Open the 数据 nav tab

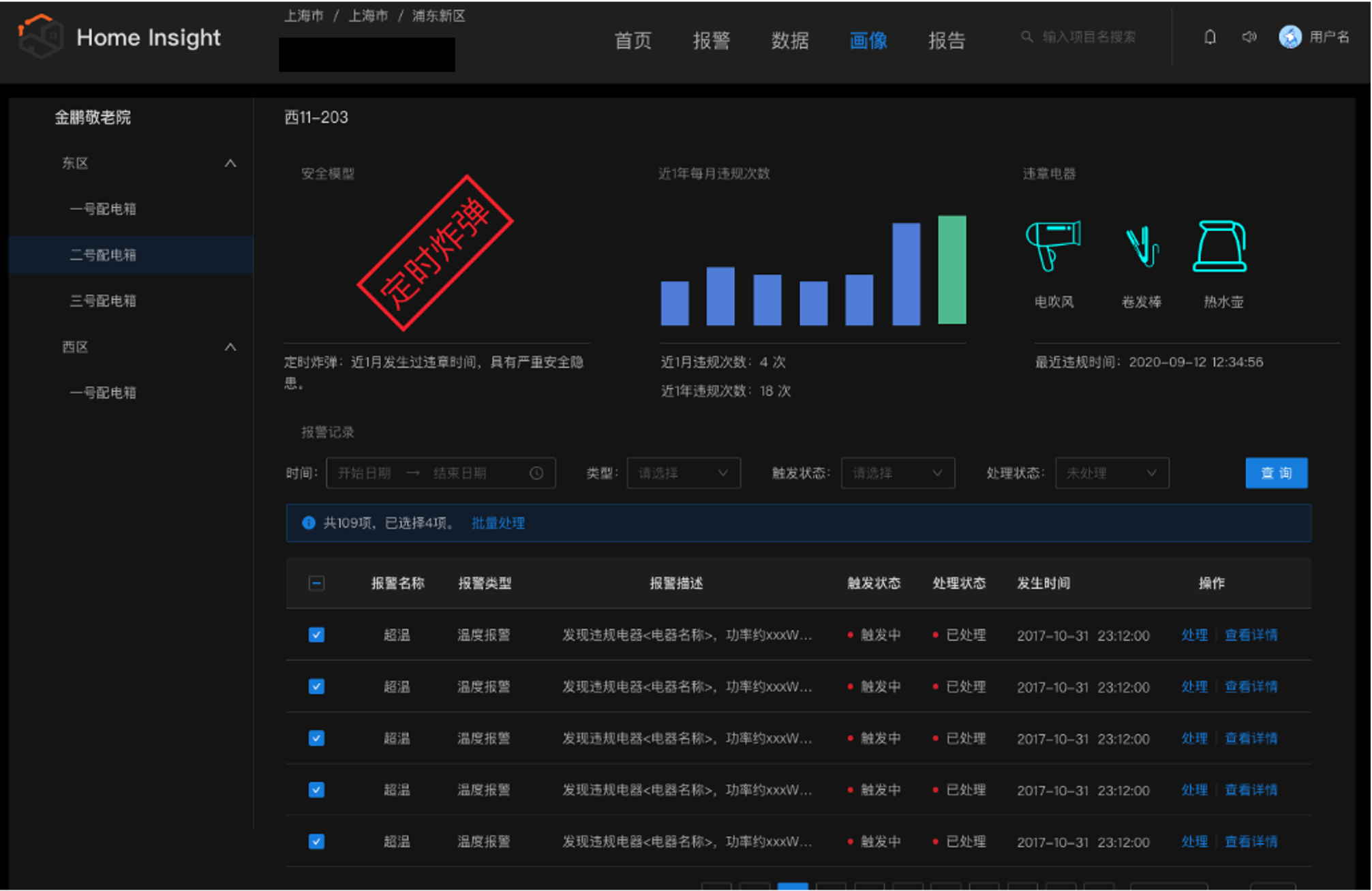tap(789, 40)
